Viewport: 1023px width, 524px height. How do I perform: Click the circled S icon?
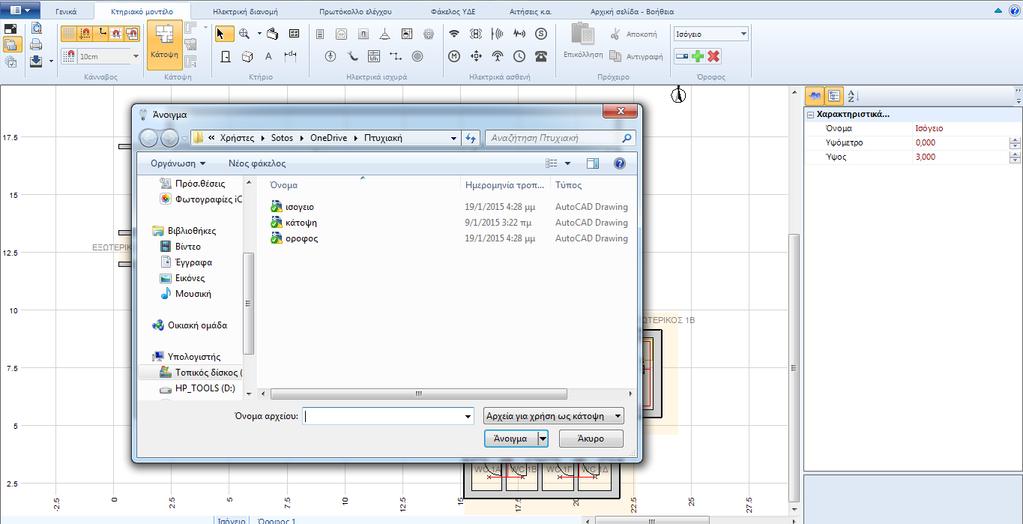541,34
